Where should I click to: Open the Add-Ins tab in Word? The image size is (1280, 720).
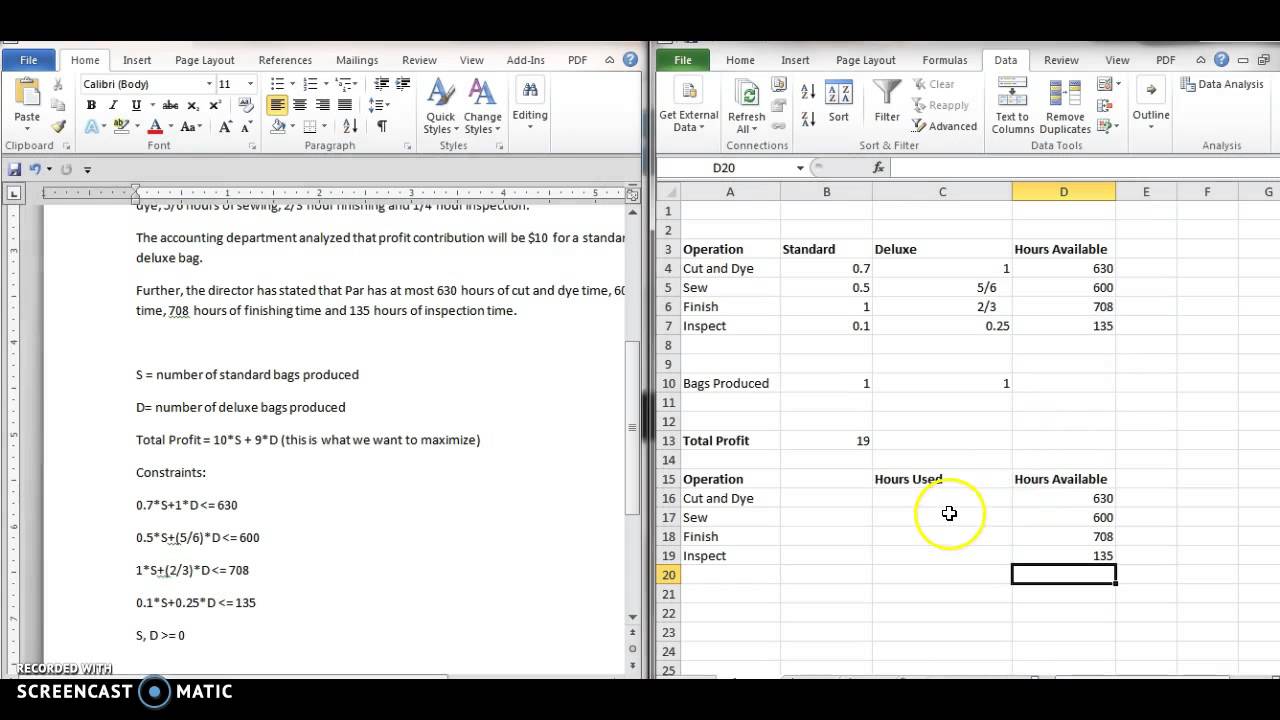click(x=525, y=60)
